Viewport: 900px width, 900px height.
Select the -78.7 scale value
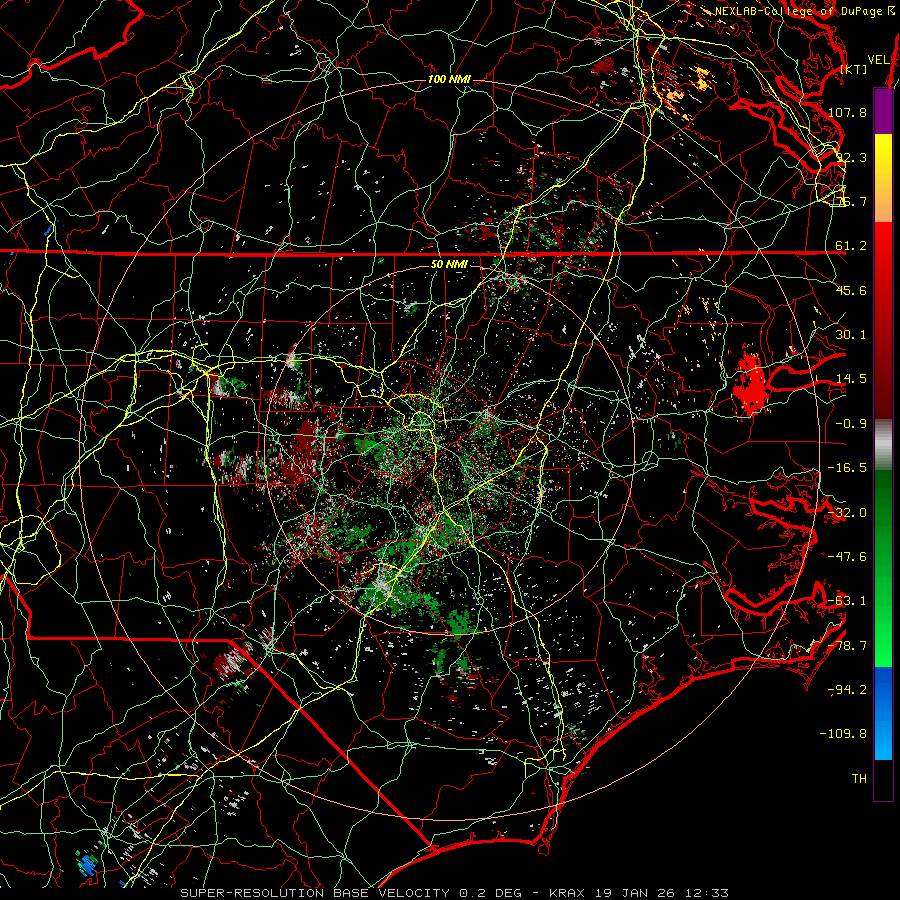pyautogui.click(x=847, y=646)
